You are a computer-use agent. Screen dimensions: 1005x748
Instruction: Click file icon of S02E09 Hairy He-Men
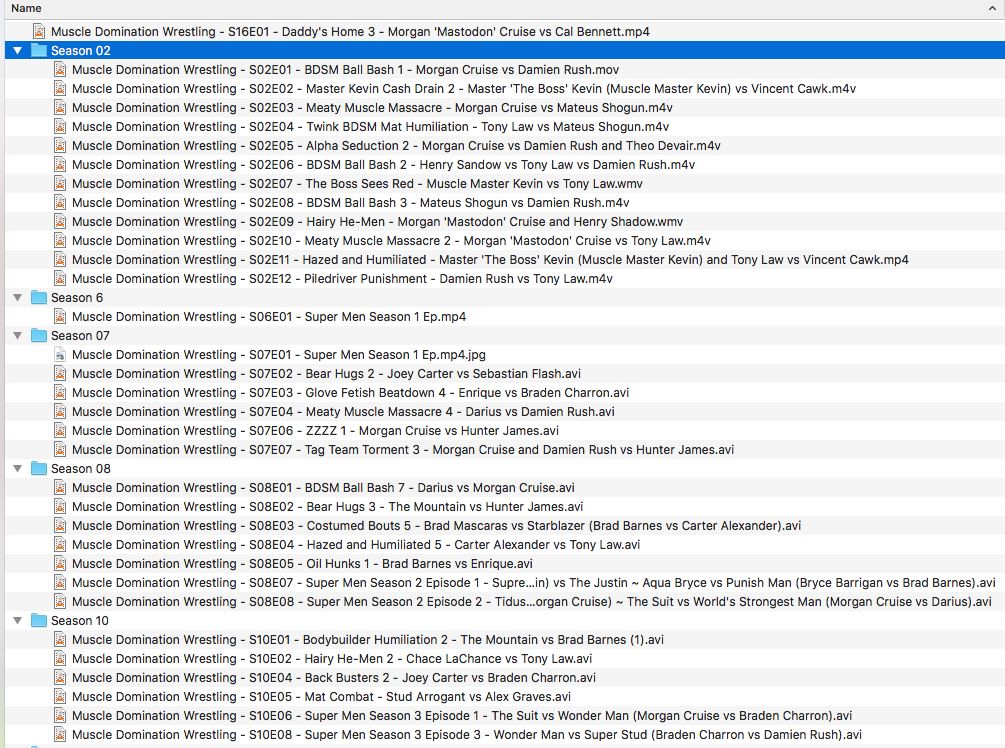pyautogui.click(x=60, y=222)
